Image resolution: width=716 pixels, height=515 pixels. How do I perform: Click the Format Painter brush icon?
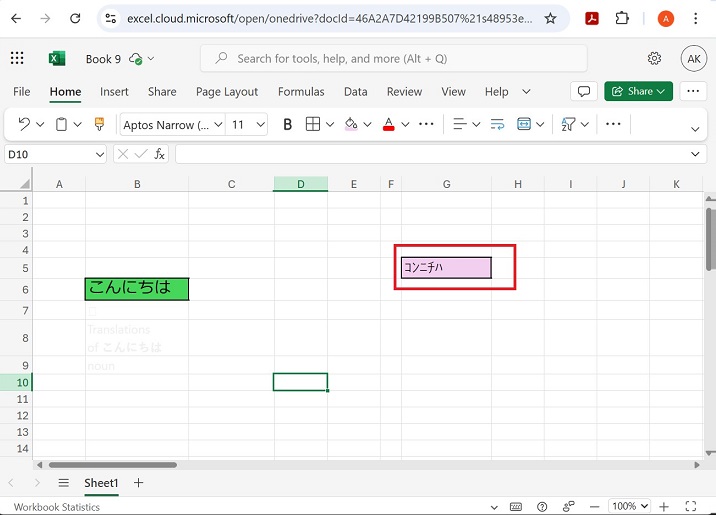click(x=98, y=124)
